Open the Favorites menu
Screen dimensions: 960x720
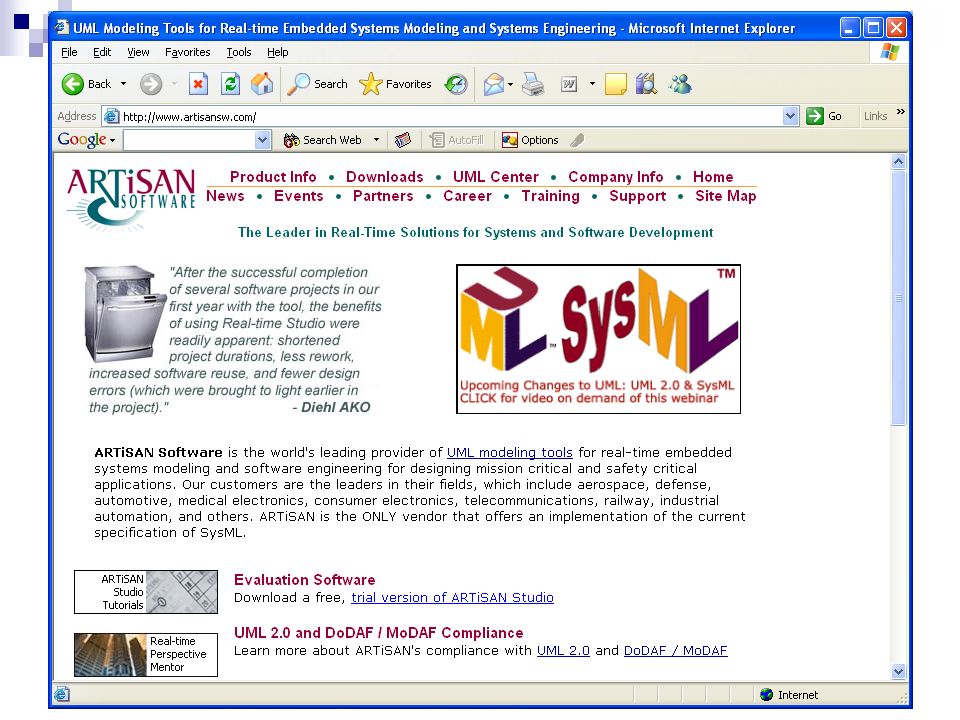coord(187,52)
